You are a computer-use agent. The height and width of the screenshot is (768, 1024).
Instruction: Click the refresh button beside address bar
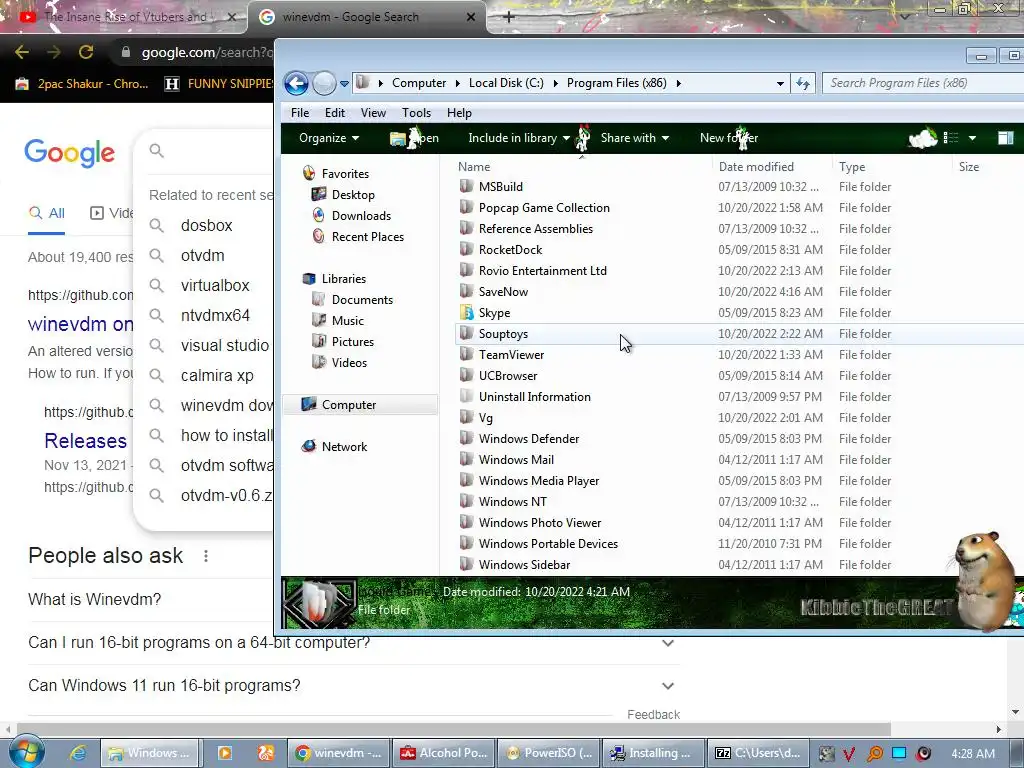click(x=803, y=83)
